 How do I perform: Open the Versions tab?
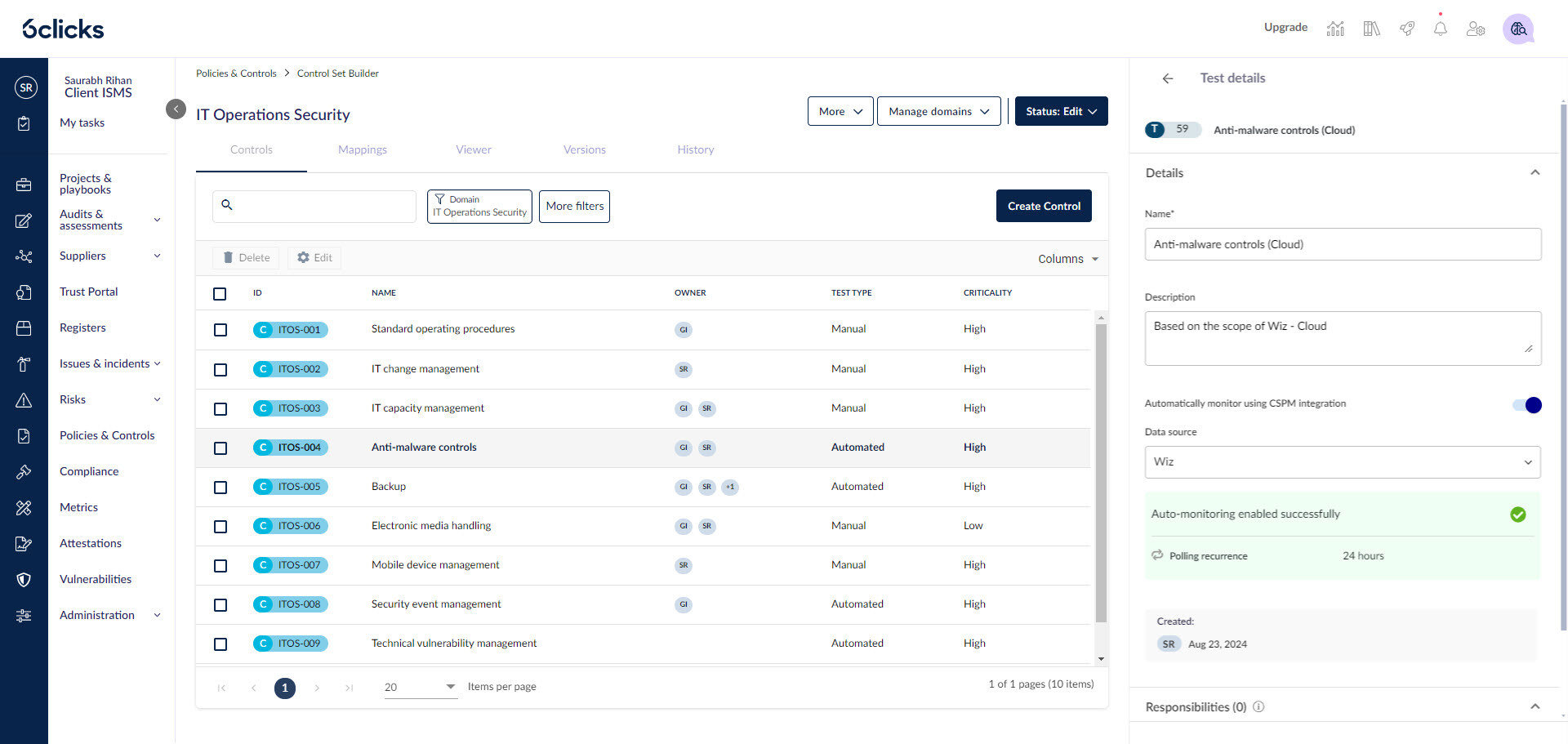point(584,149)
